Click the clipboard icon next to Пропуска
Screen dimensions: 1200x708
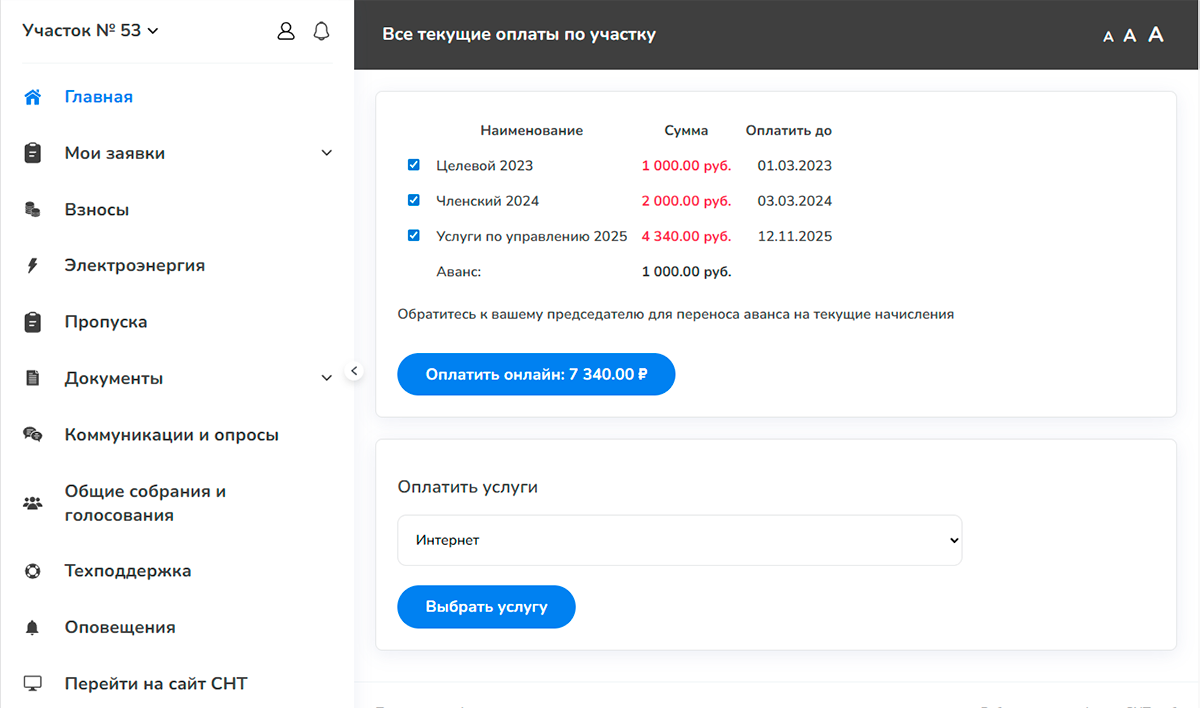pyautogui.click(x=33, y=322)
